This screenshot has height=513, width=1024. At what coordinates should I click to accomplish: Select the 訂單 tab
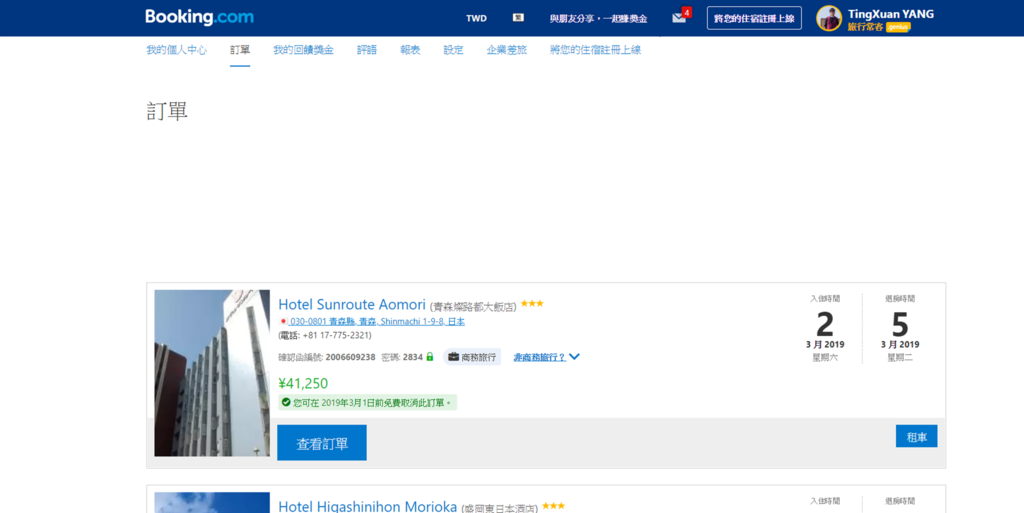tap(240, 50)
